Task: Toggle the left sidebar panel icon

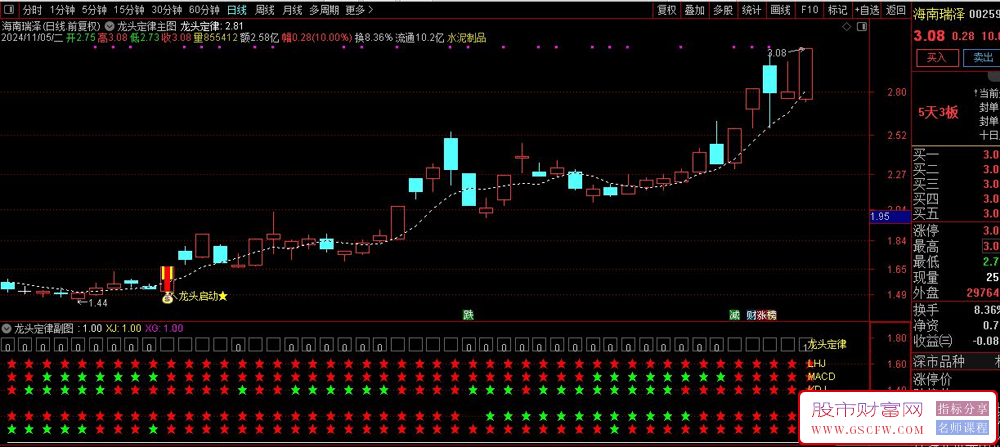Action: (x=8, y=10)
